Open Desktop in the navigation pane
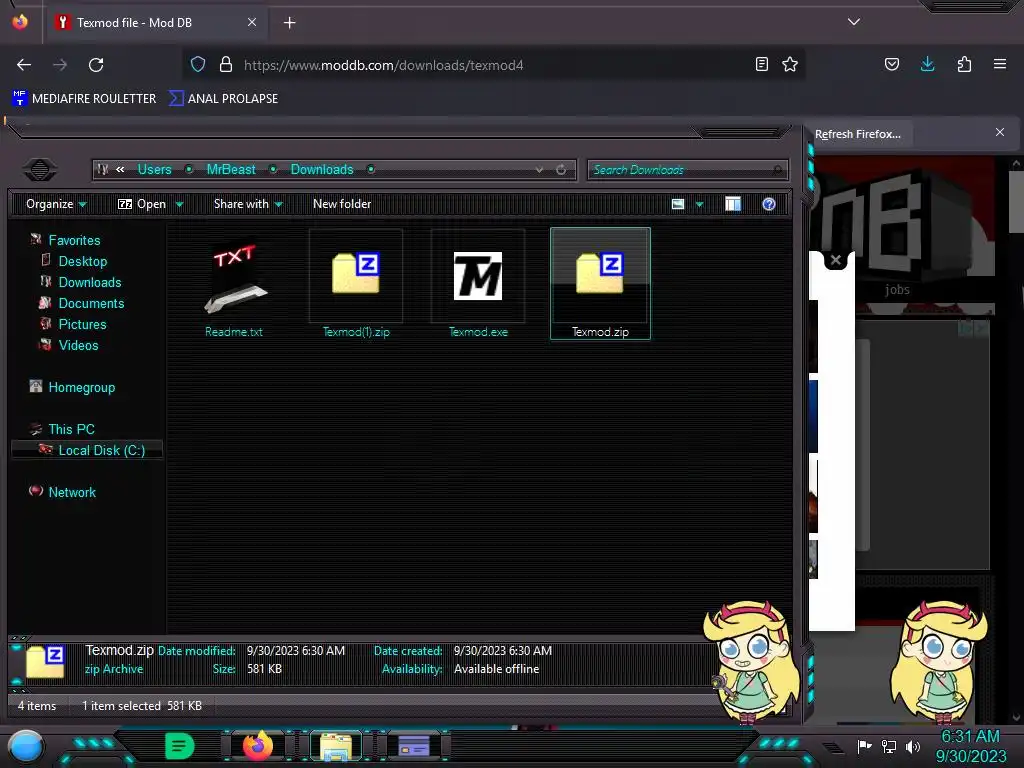The width and height of the screenshot is (1024, 768). [82, 261]
